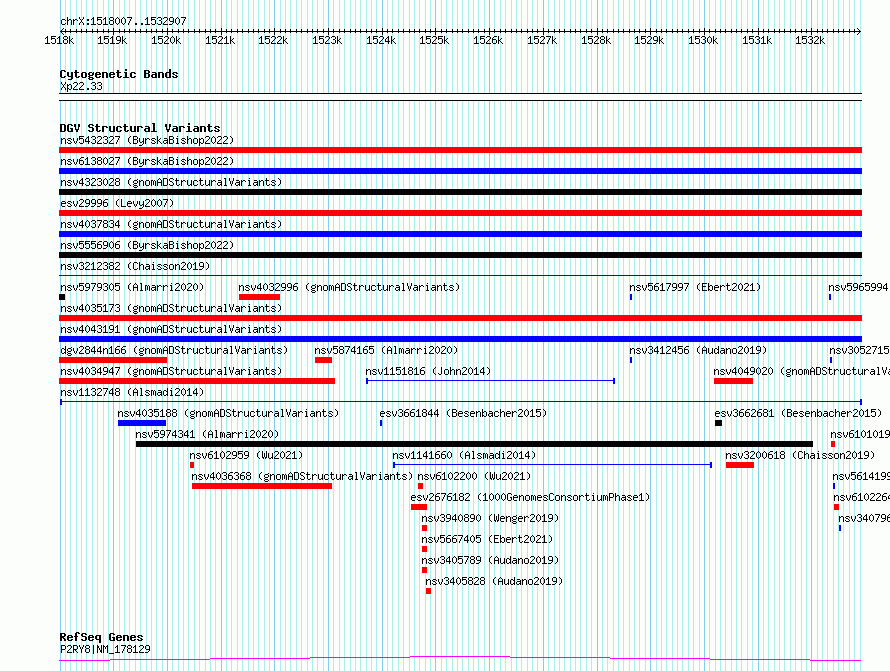Click the RefSeq Genes track title
The width and height of the screenshot is (890, 671).
[101, 637]
